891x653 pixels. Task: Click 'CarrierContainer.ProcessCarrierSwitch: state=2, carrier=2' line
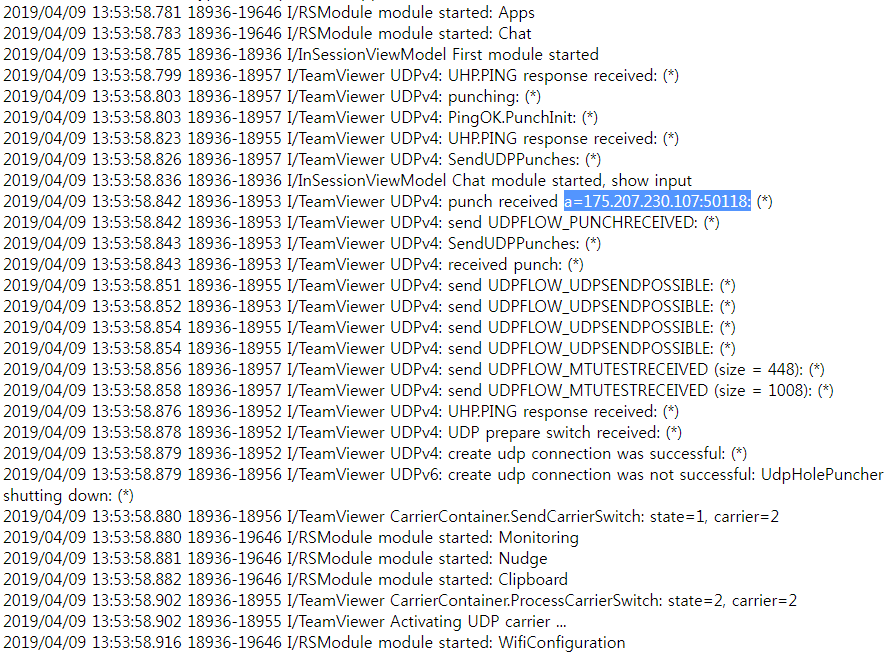400,601
